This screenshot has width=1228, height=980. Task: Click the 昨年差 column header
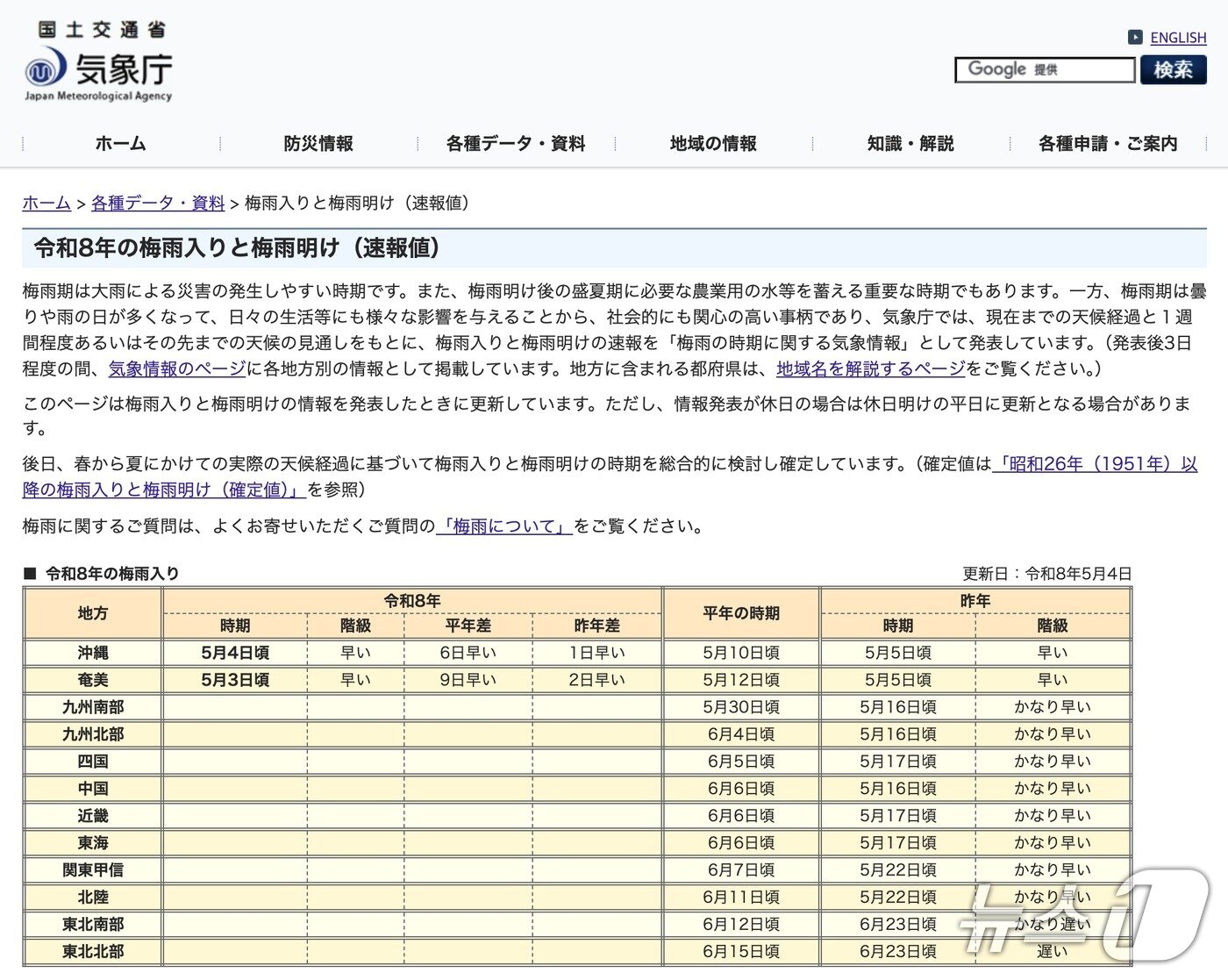coord(597,626)
